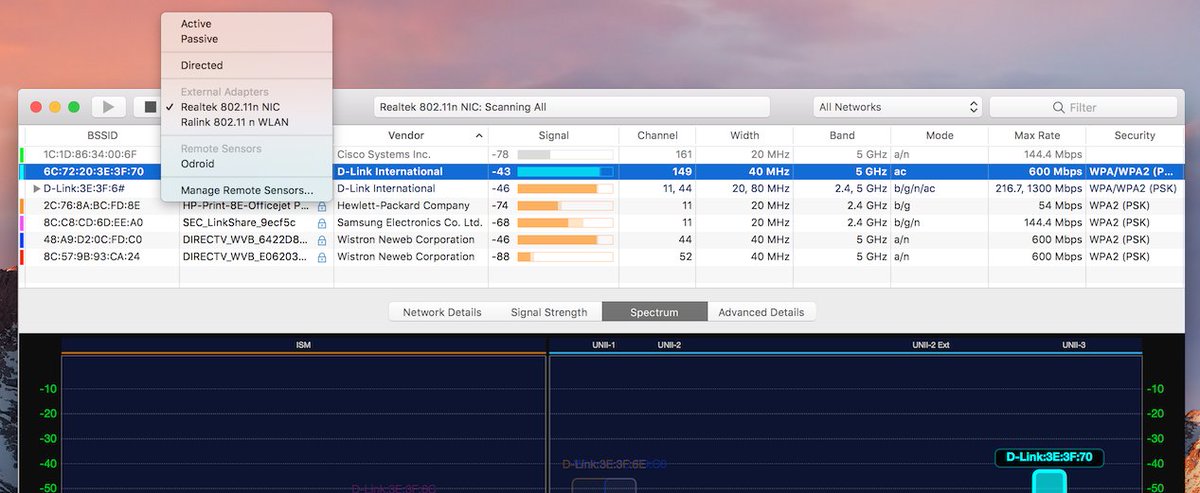Toggle Vendor column sort arrow

(478, 136)
